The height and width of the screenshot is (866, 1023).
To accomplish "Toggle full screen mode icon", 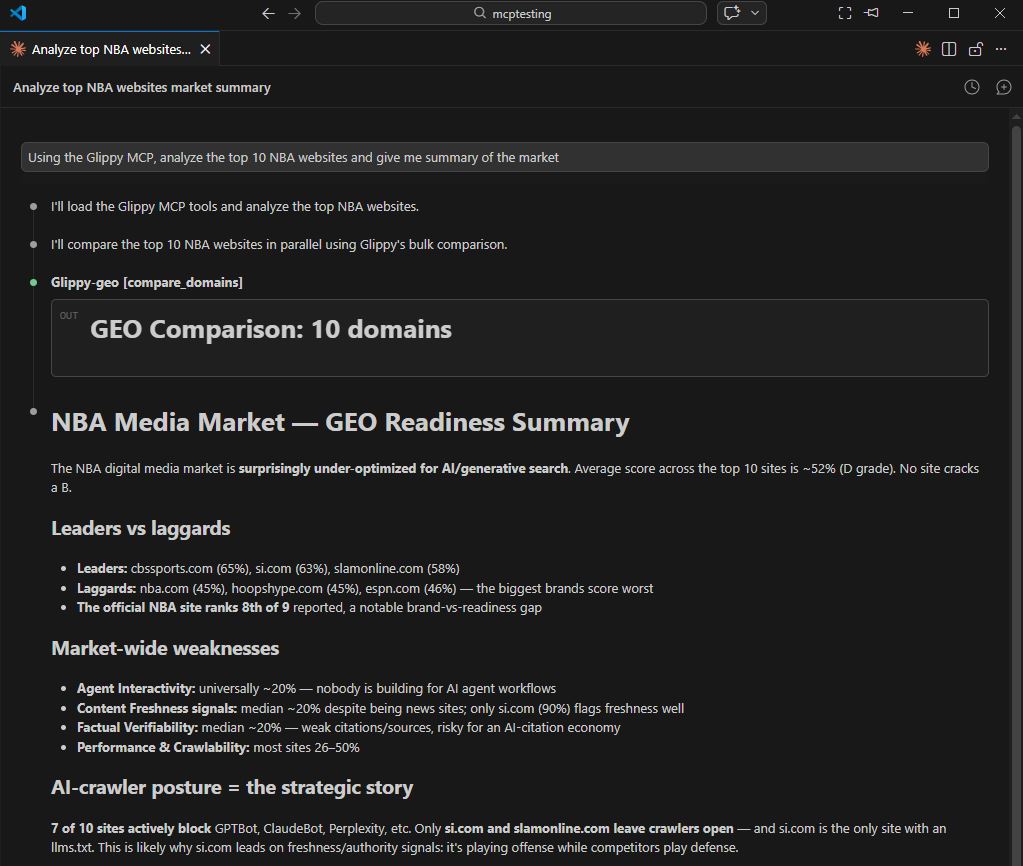I will pos(845,13).
